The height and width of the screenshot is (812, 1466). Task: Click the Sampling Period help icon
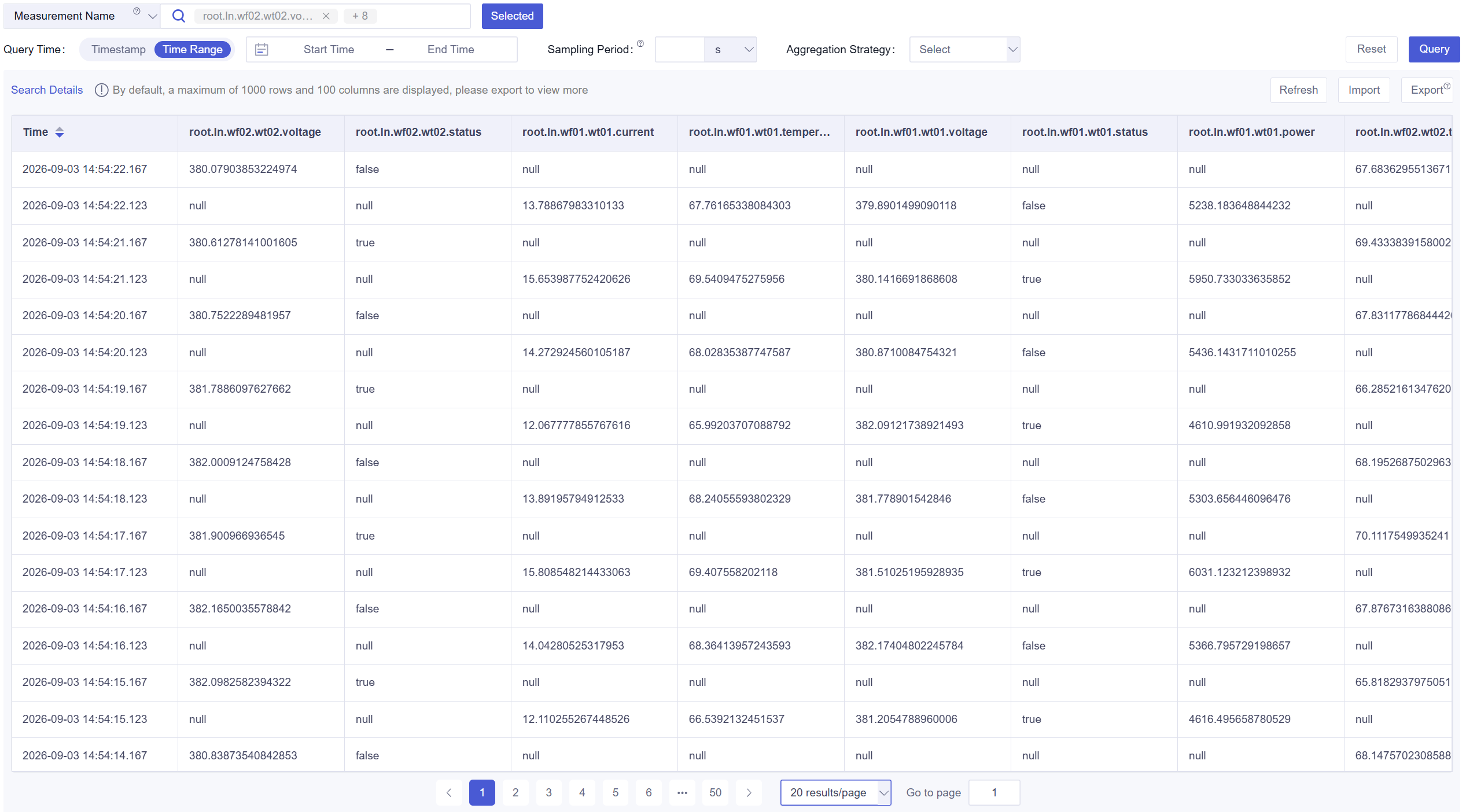[640, 43]
